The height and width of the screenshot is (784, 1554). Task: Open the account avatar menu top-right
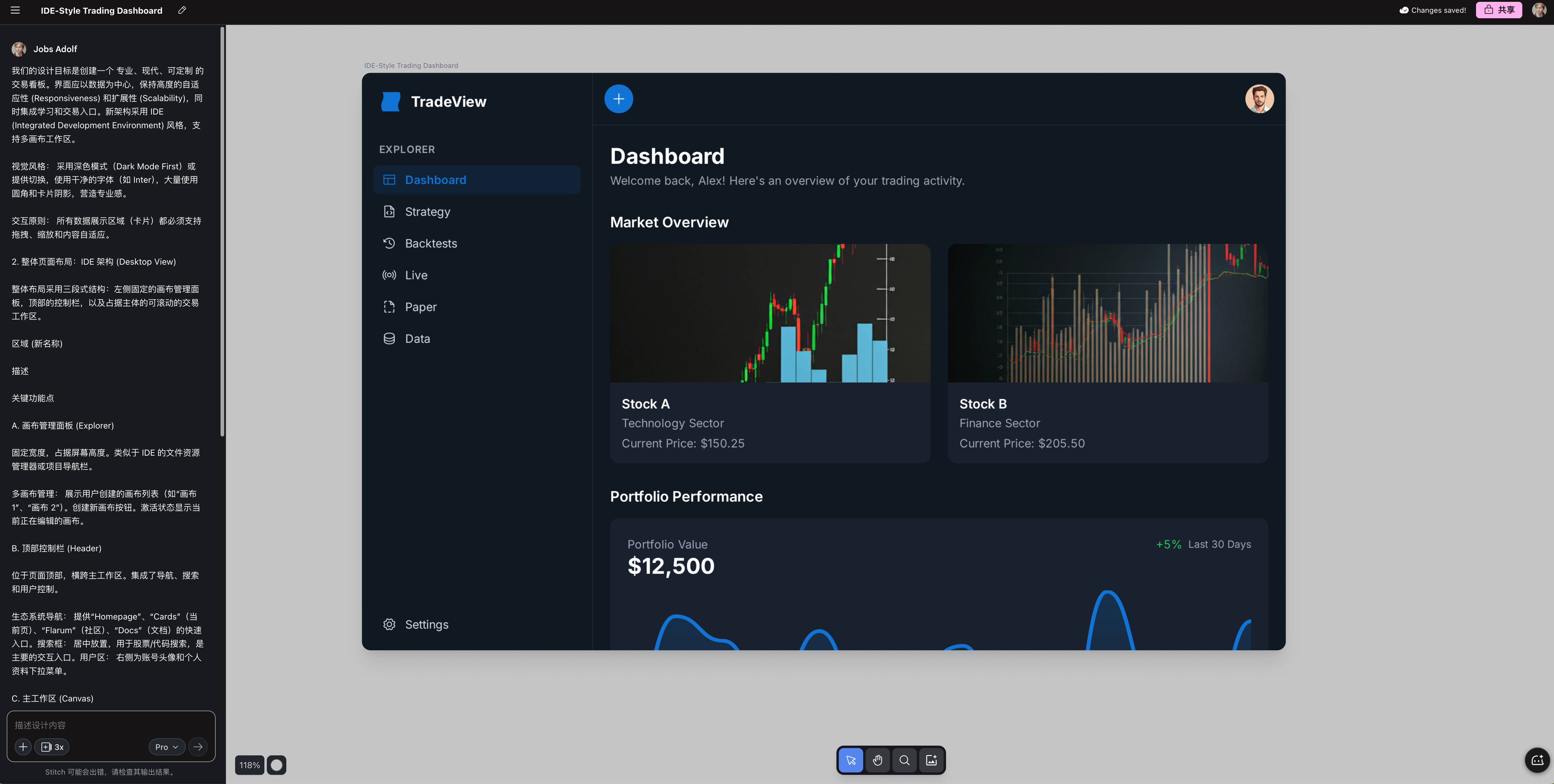coord(1539,10)
